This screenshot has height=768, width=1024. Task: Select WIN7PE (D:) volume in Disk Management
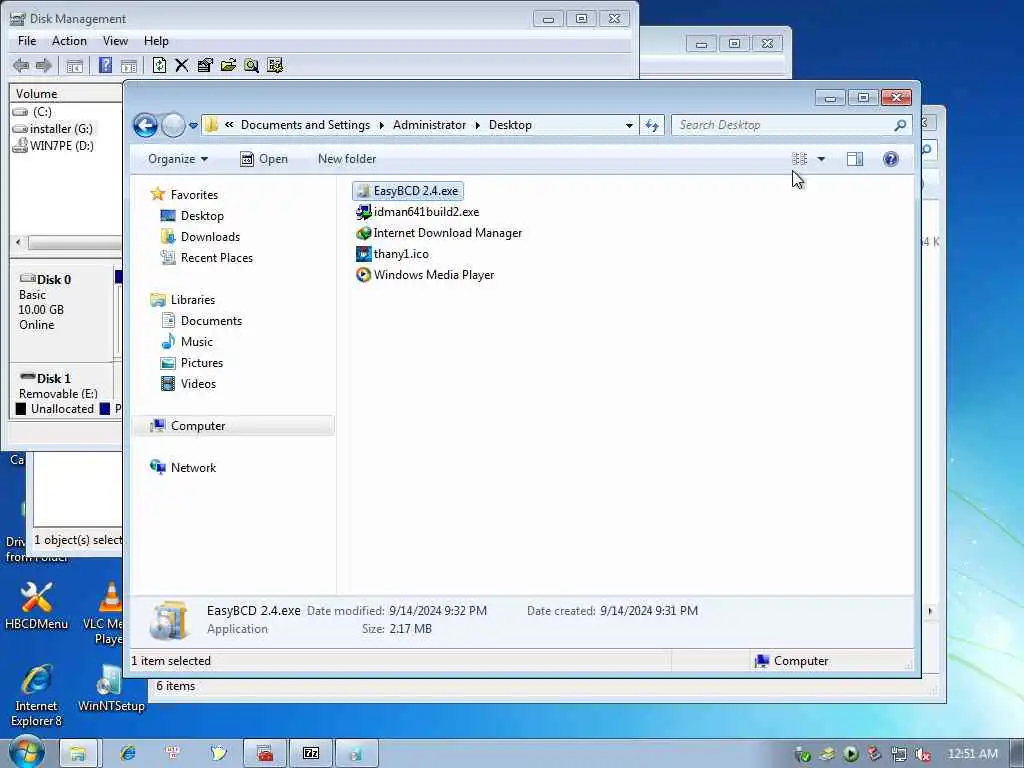(x=54, y=146)
